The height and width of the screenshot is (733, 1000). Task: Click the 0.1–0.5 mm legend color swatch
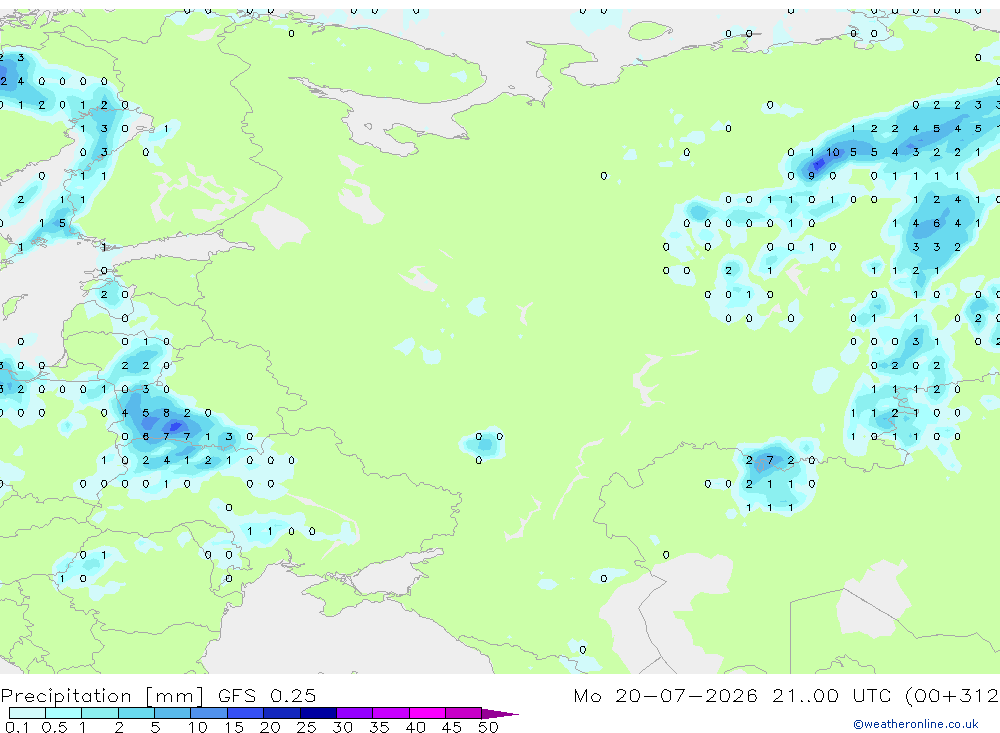[27, 713]
